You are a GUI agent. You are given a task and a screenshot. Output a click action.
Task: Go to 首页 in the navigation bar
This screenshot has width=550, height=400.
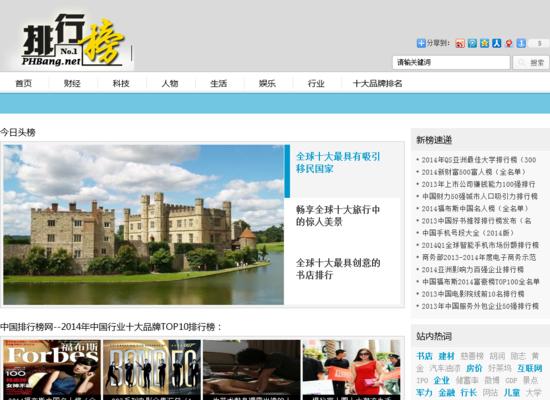click(x=24, y=84)
